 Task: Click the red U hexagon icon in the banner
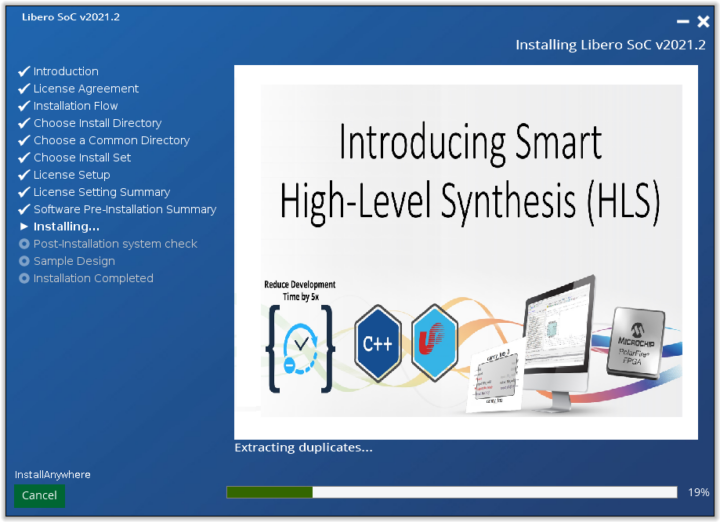434,343
